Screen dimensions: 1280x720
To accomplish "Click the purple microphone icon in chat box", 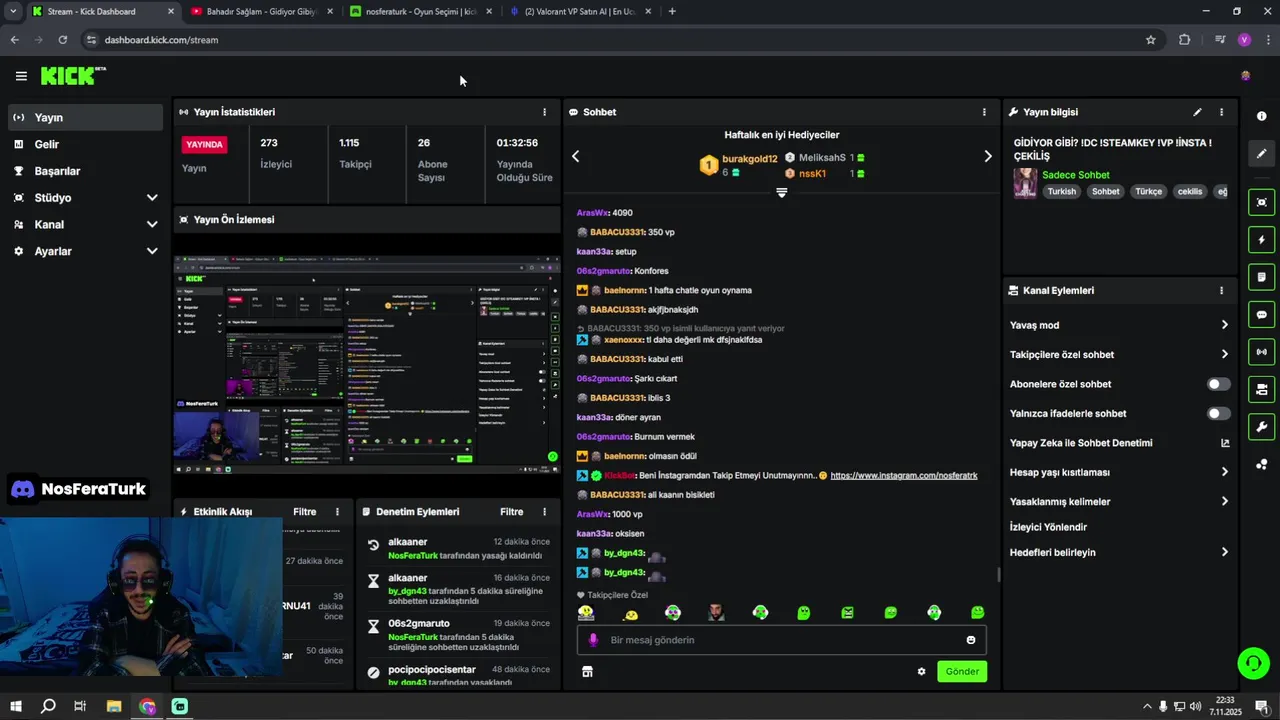I will point(593,640).
